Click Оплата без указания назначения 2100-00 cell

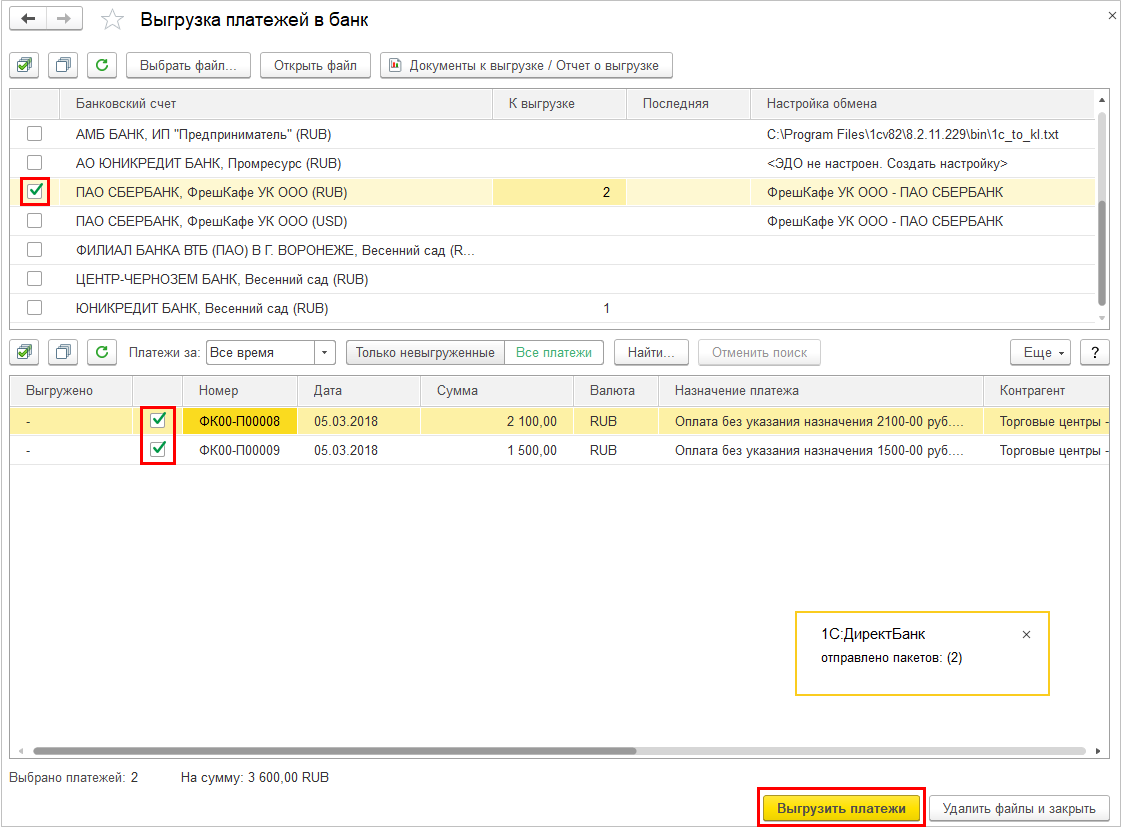821,421
